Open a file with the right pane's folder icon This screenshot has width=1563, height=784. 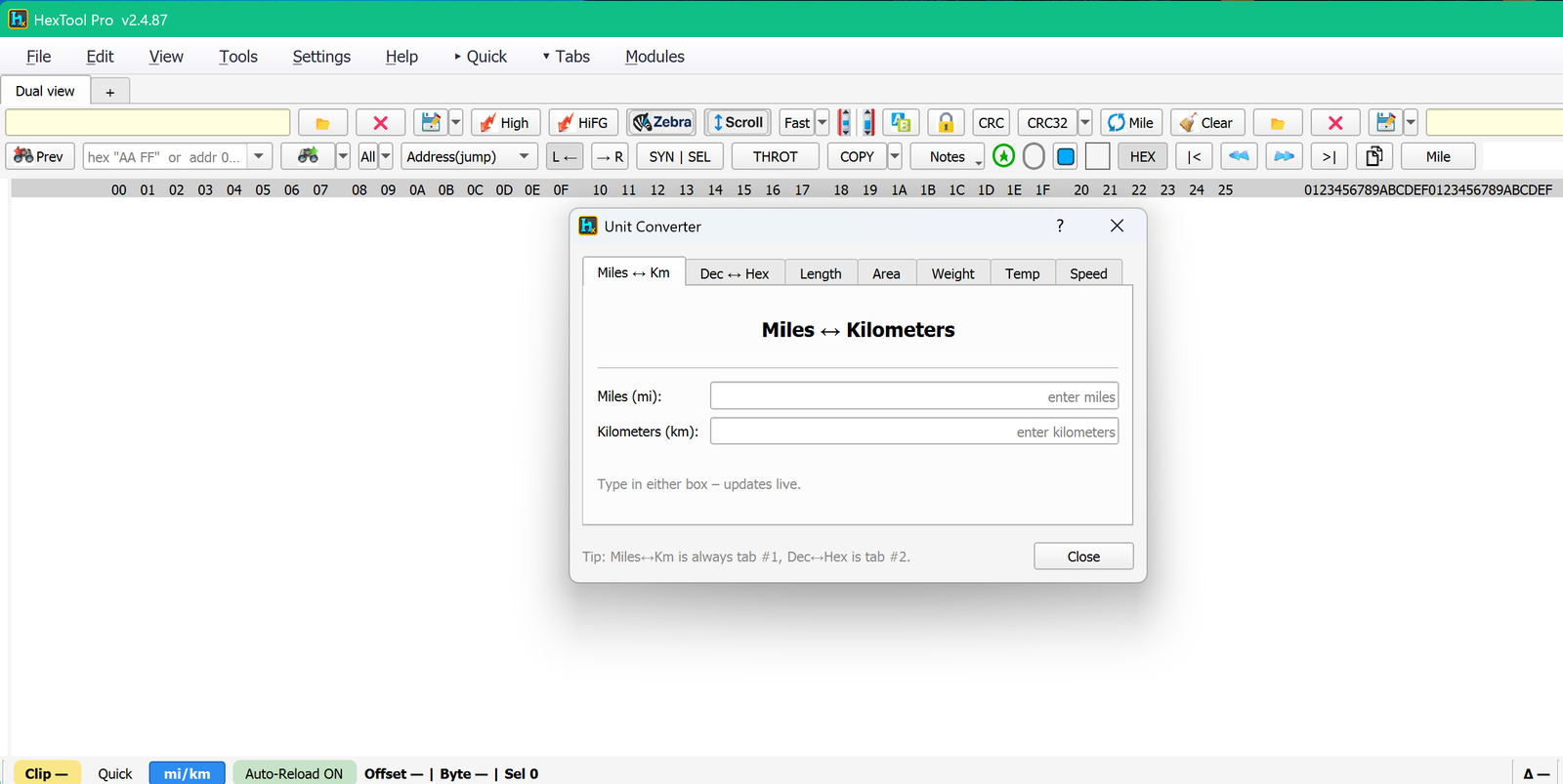tap(1278, 123)
